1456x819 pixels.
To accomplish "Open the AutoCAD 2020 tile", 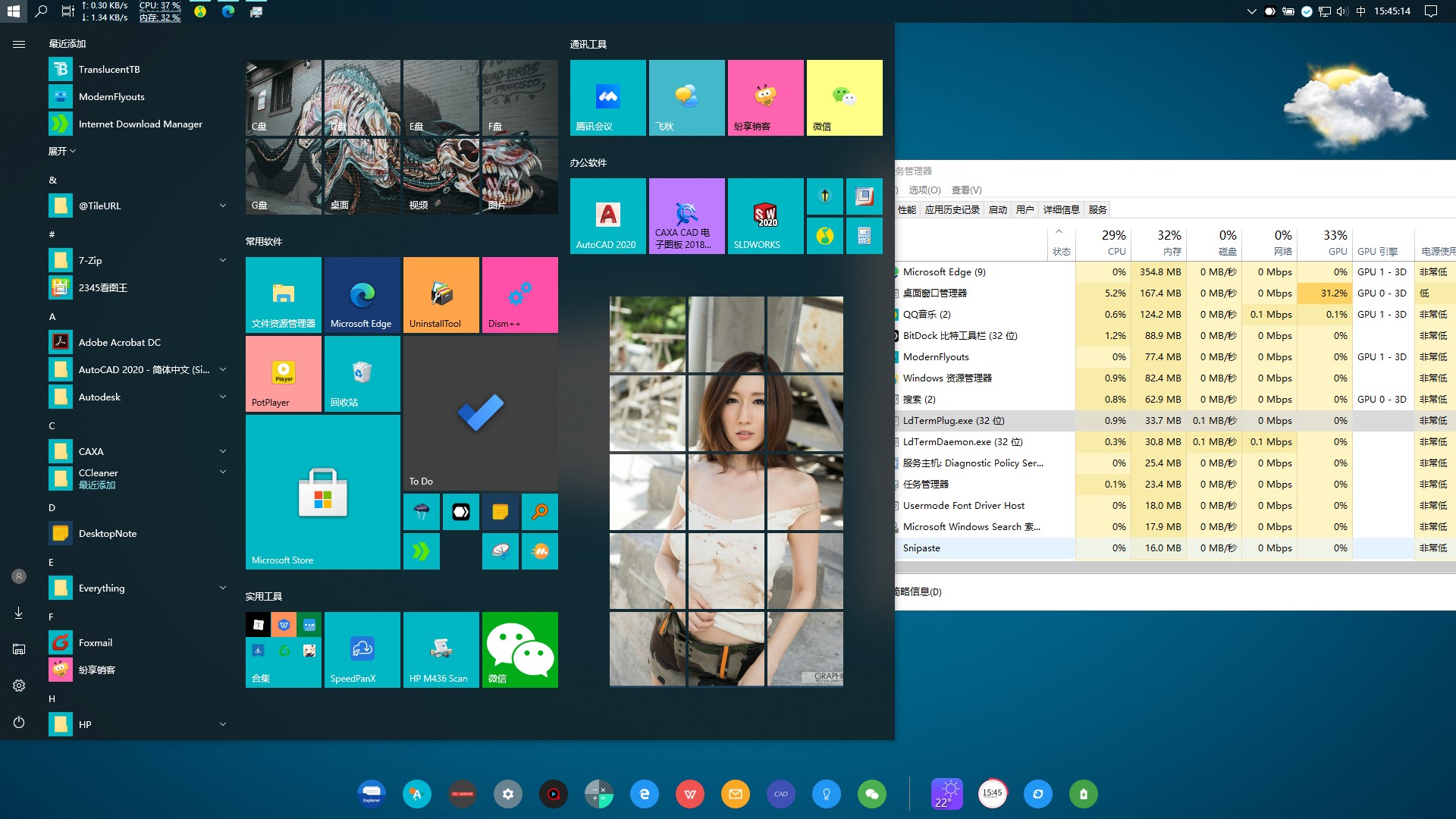I will pos(607,215).
